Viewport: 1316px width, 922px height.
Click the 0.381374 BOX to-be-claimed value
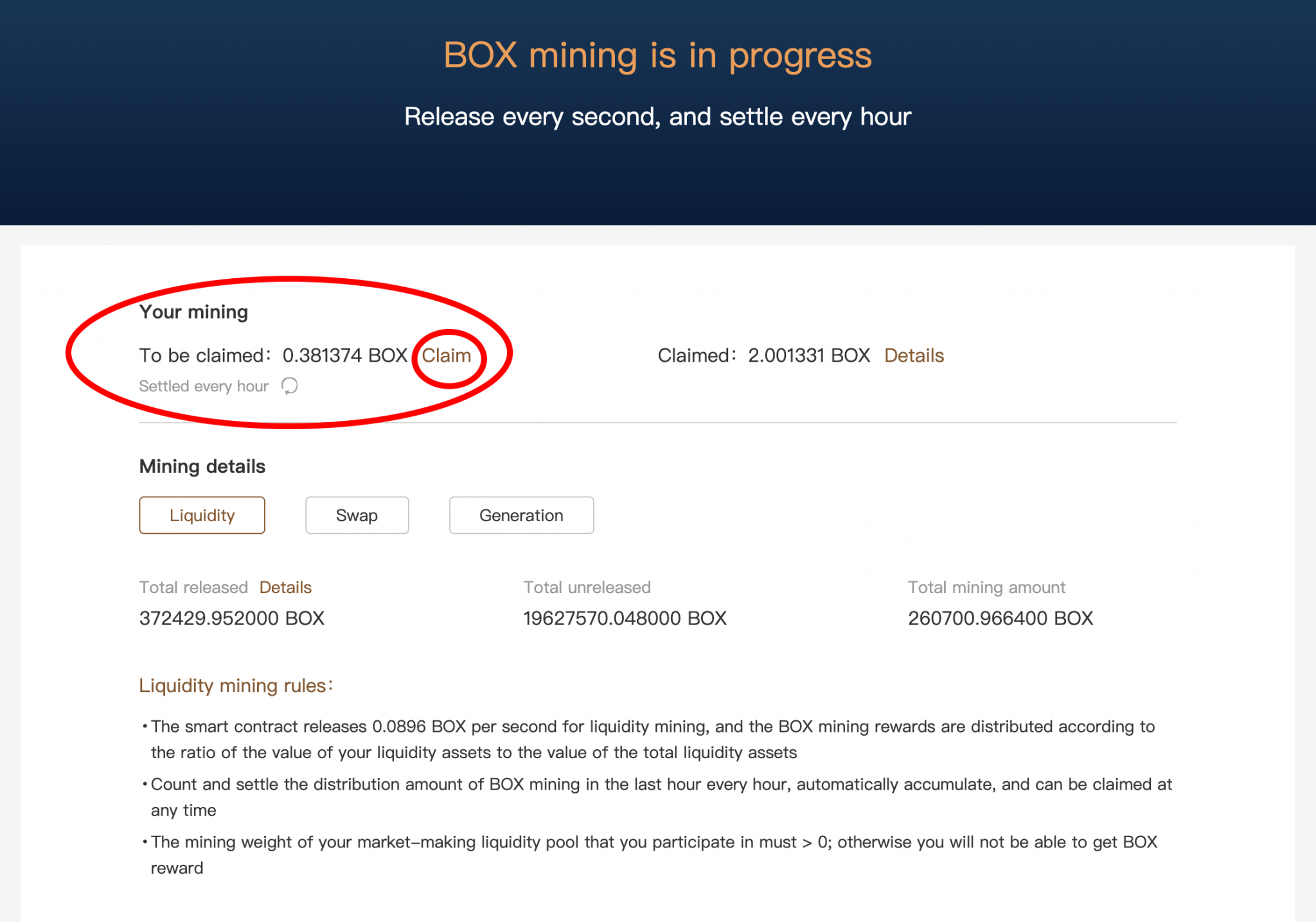tap(345, 355)
